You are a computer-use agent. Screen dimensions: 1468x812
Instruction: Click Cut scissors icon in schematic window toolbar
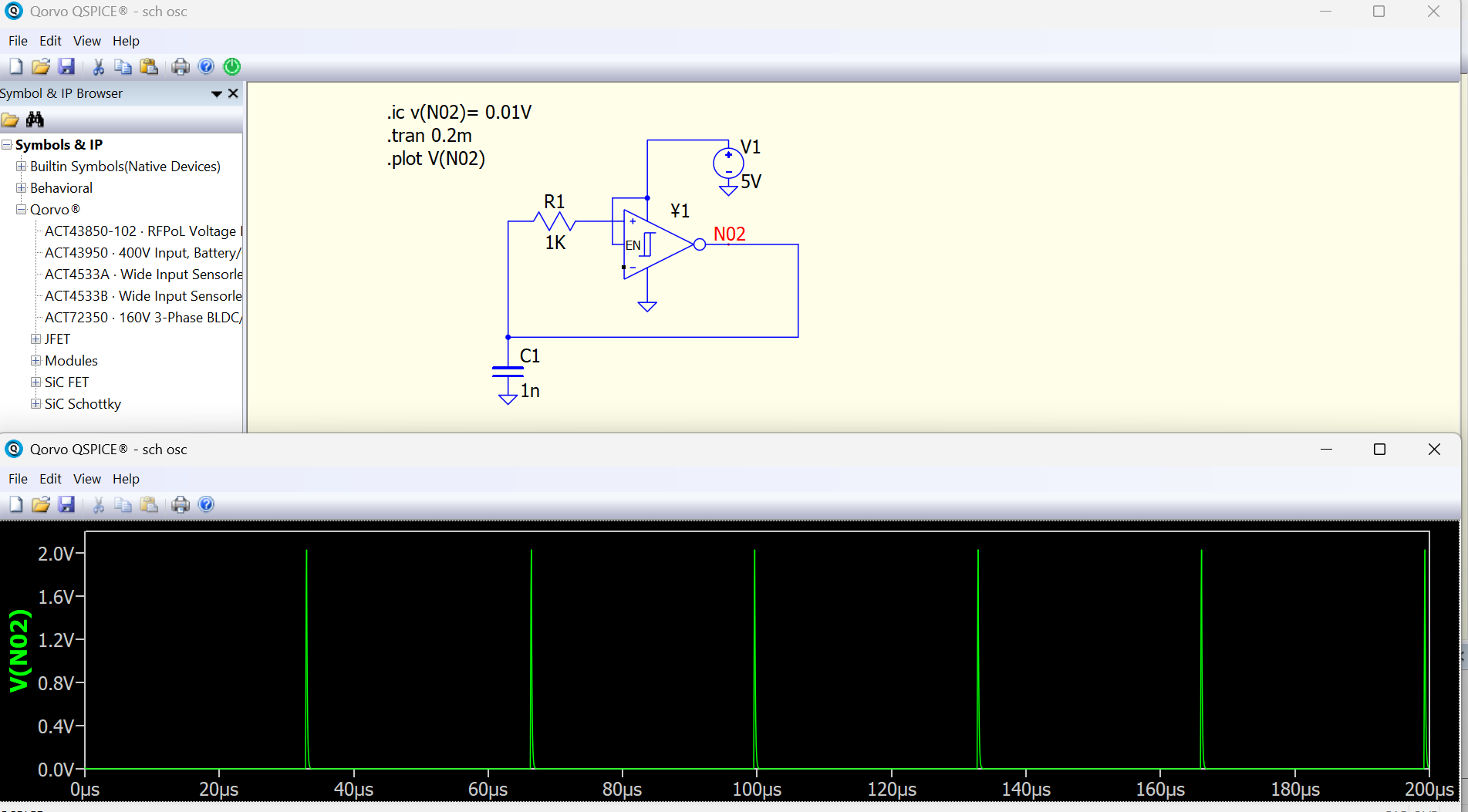[x=98, y=67]
